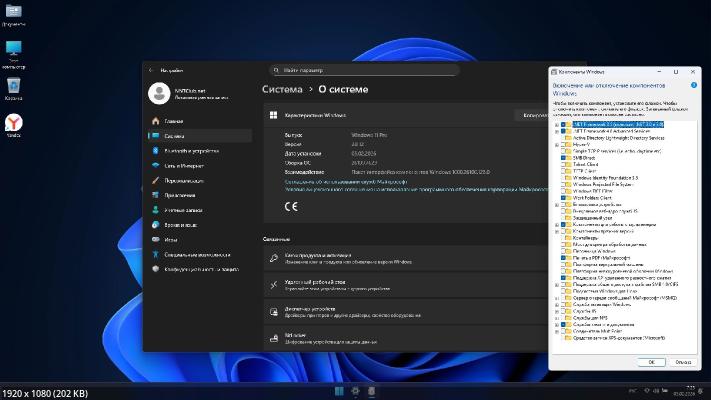This screenshot has height=400, width=711.
Task: Click the Bluetooth и устройства sidebar icon
Action: tap(155, 150)
